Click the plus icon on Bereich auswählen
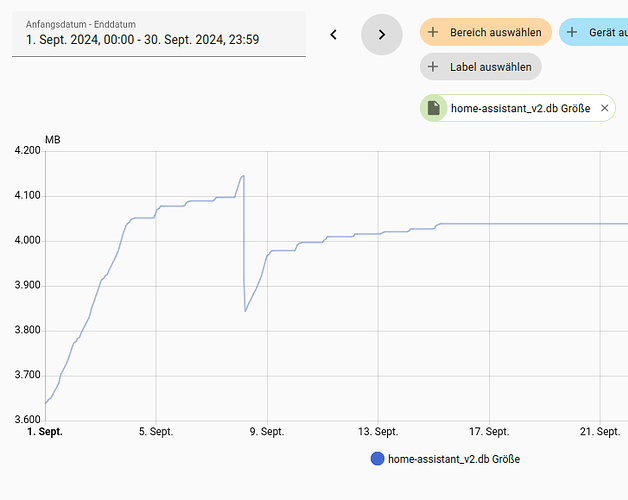Screen dimensions: 628x500 tap(433, 32)
